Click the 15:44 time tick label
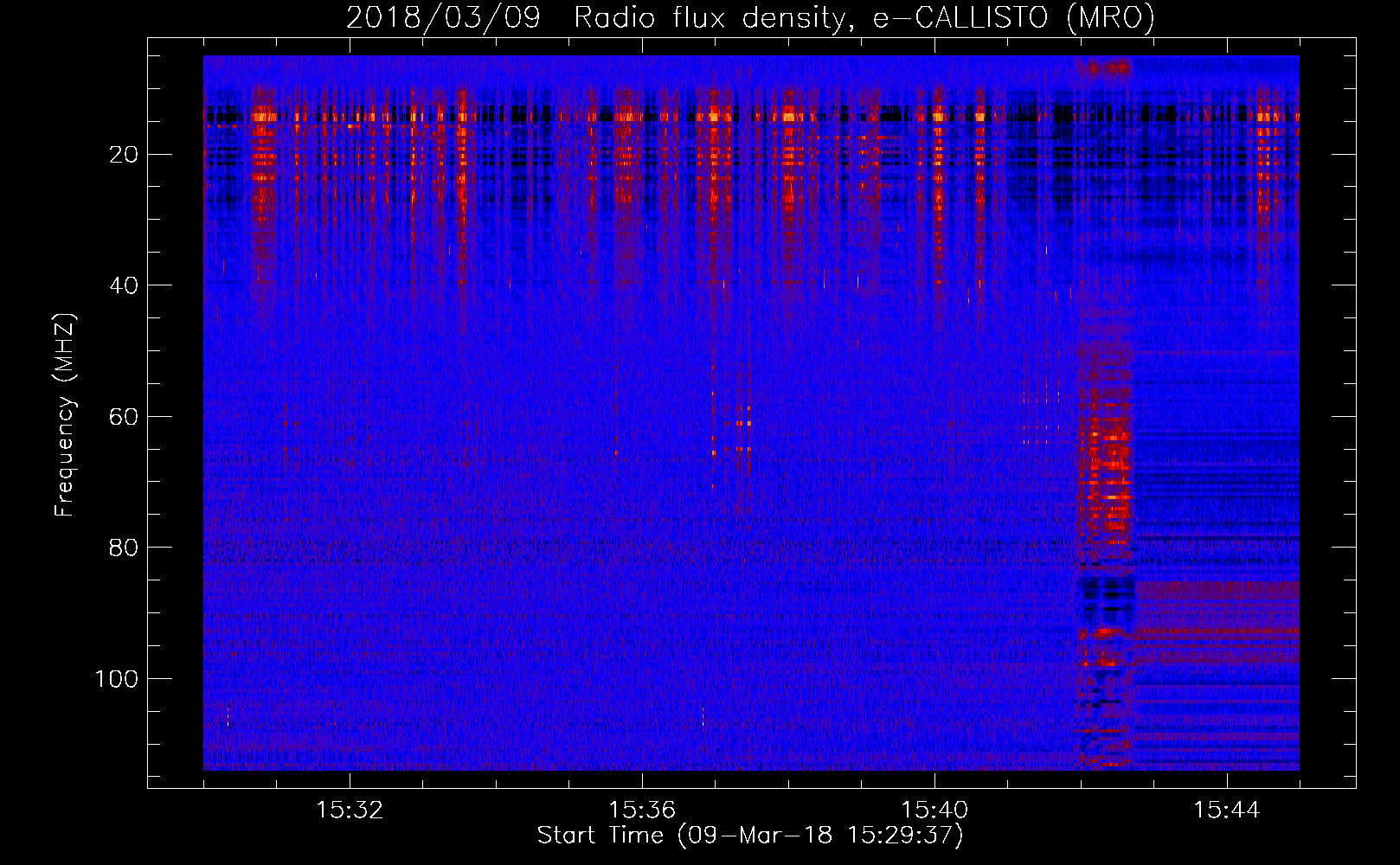The height and width of the screenshot is (865, 1400). click(x=1227, y=811)
